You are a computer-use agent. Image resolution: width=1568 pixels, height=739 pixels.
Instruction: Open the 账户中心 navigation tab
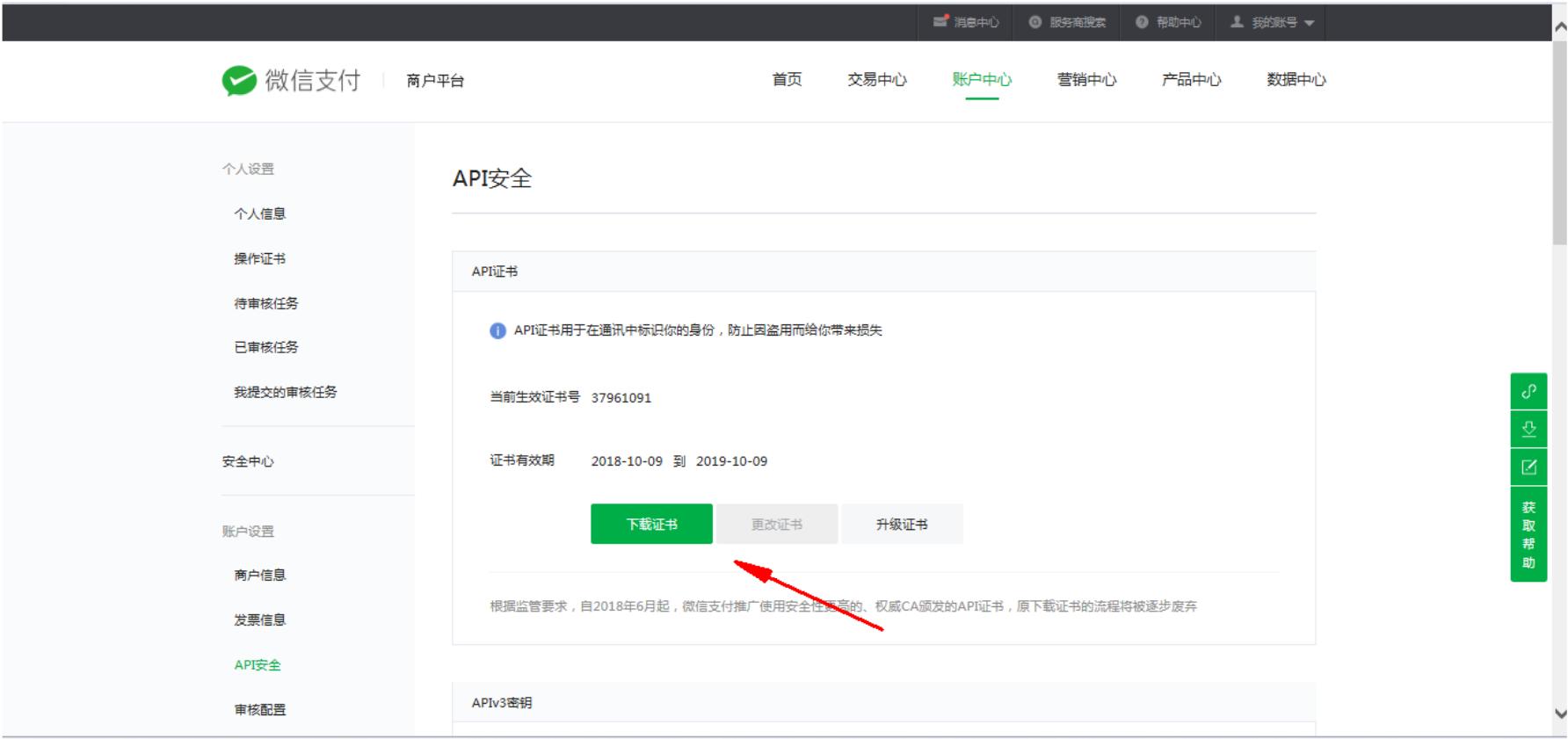tap(982, 80)
